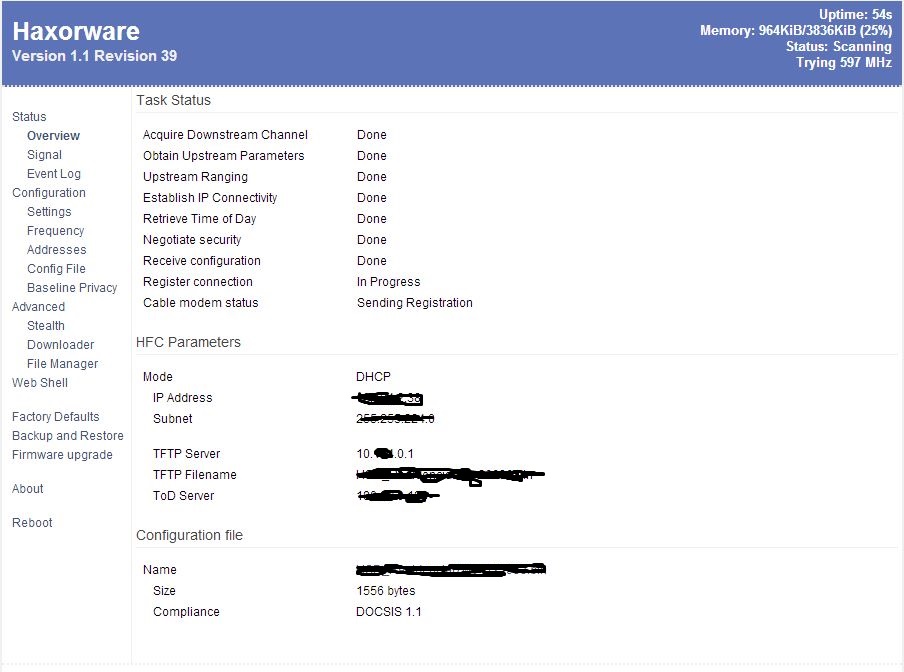
Task: Click Factory Defaults in sidebar
Action: [x=55, y=417]
